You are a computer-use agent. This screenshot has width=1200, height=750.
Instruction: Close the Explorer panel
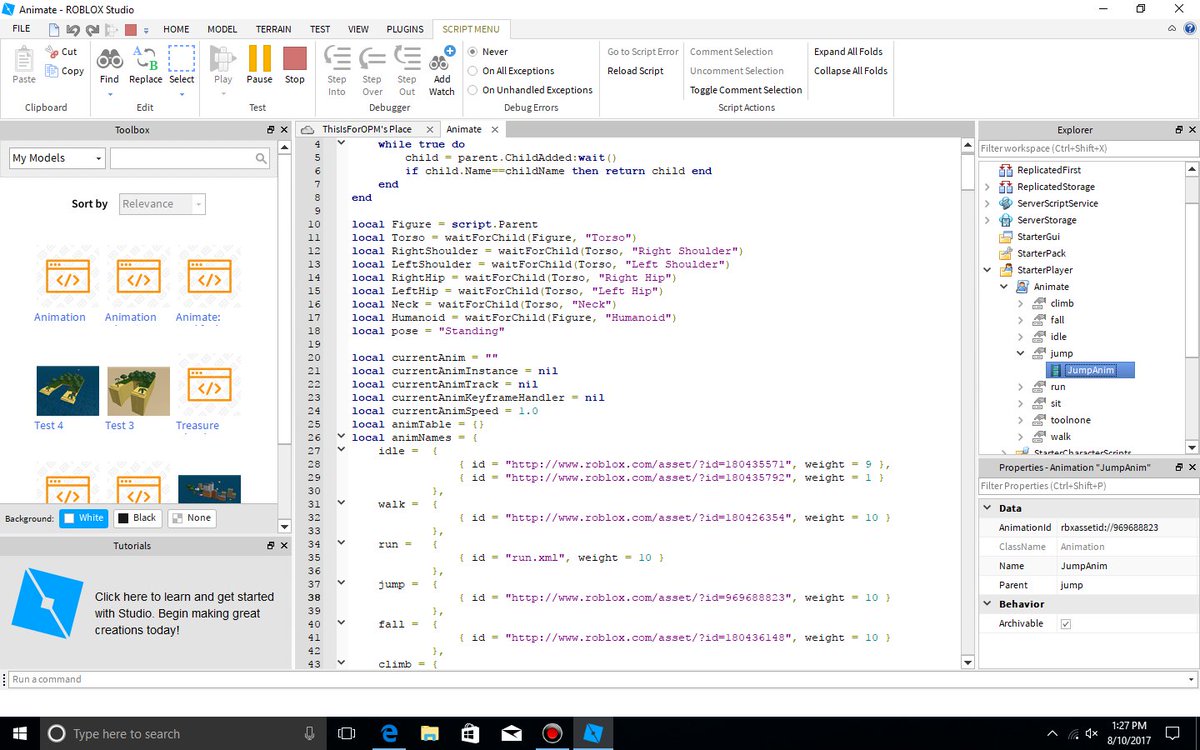(x=1191, y=130)
